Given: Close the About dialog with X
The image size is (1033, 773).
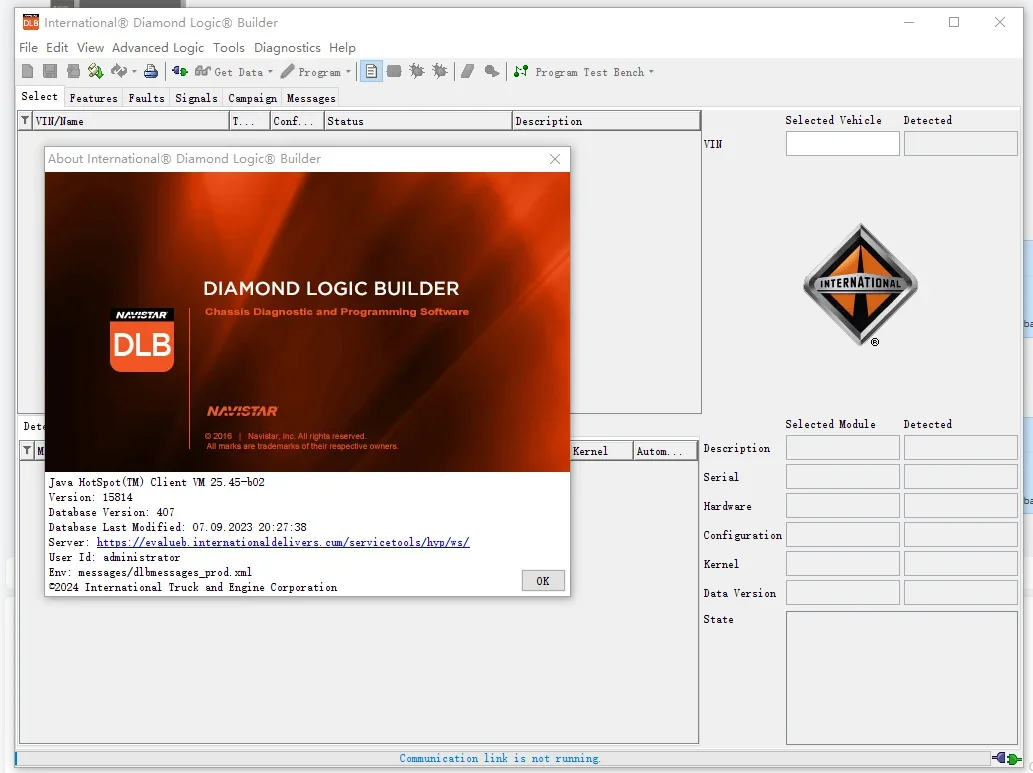Looking at the screenshot, I should [555, 159].
